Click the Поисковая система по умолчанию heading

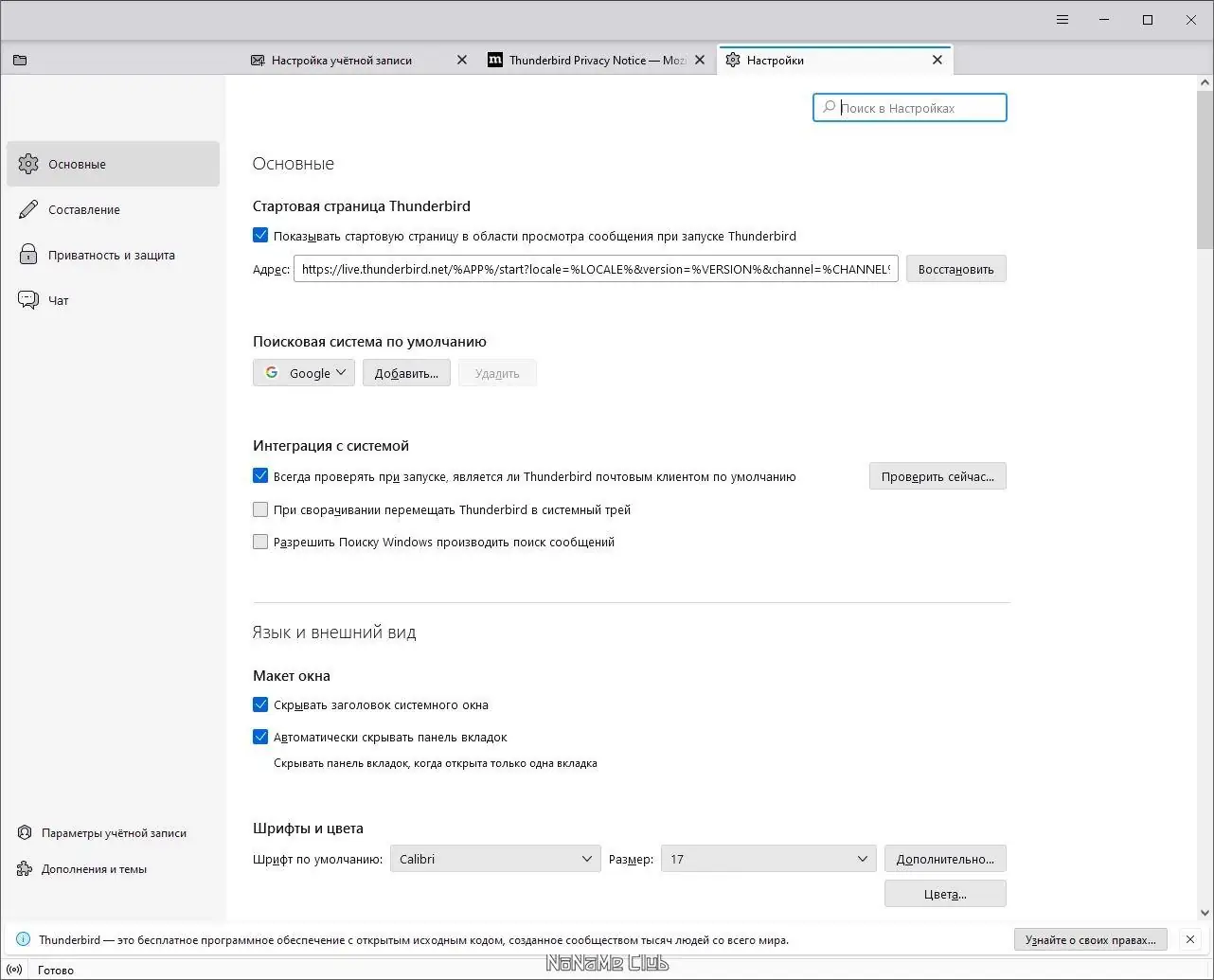tap(369, 342)
